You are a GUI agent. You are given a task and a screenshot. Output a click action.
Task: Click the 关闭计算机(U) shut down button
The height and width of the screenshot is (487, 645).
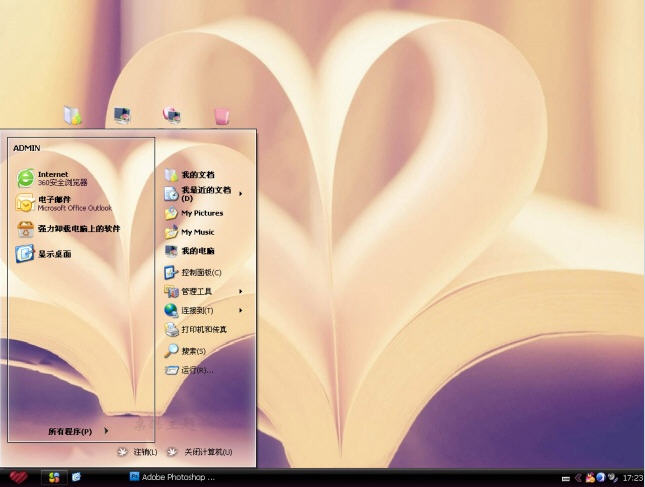coord(204,452)
